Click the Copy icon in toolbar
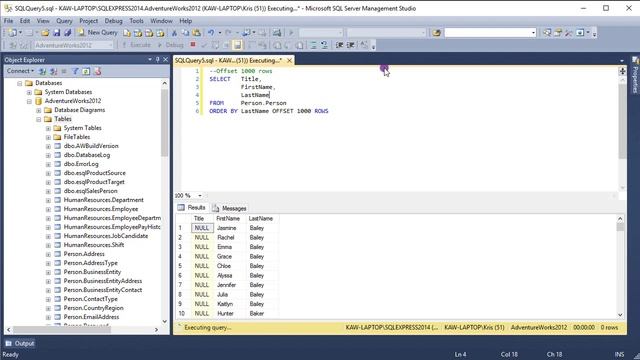This screenshot has width=640, height=360. click(185, 33)
